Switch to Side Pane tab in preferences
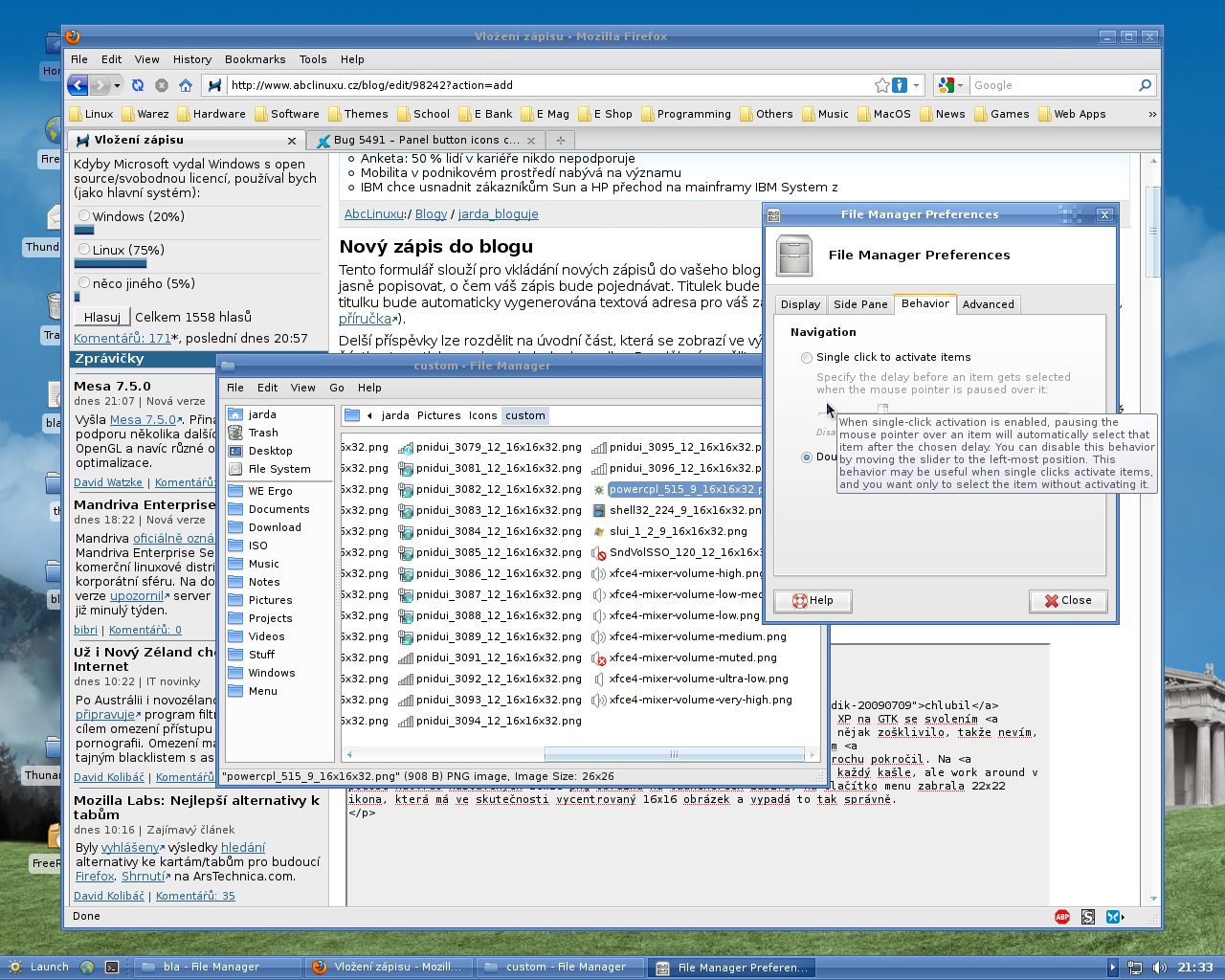This screenshot has width=1225, height=980. click(x=860, y=304)
